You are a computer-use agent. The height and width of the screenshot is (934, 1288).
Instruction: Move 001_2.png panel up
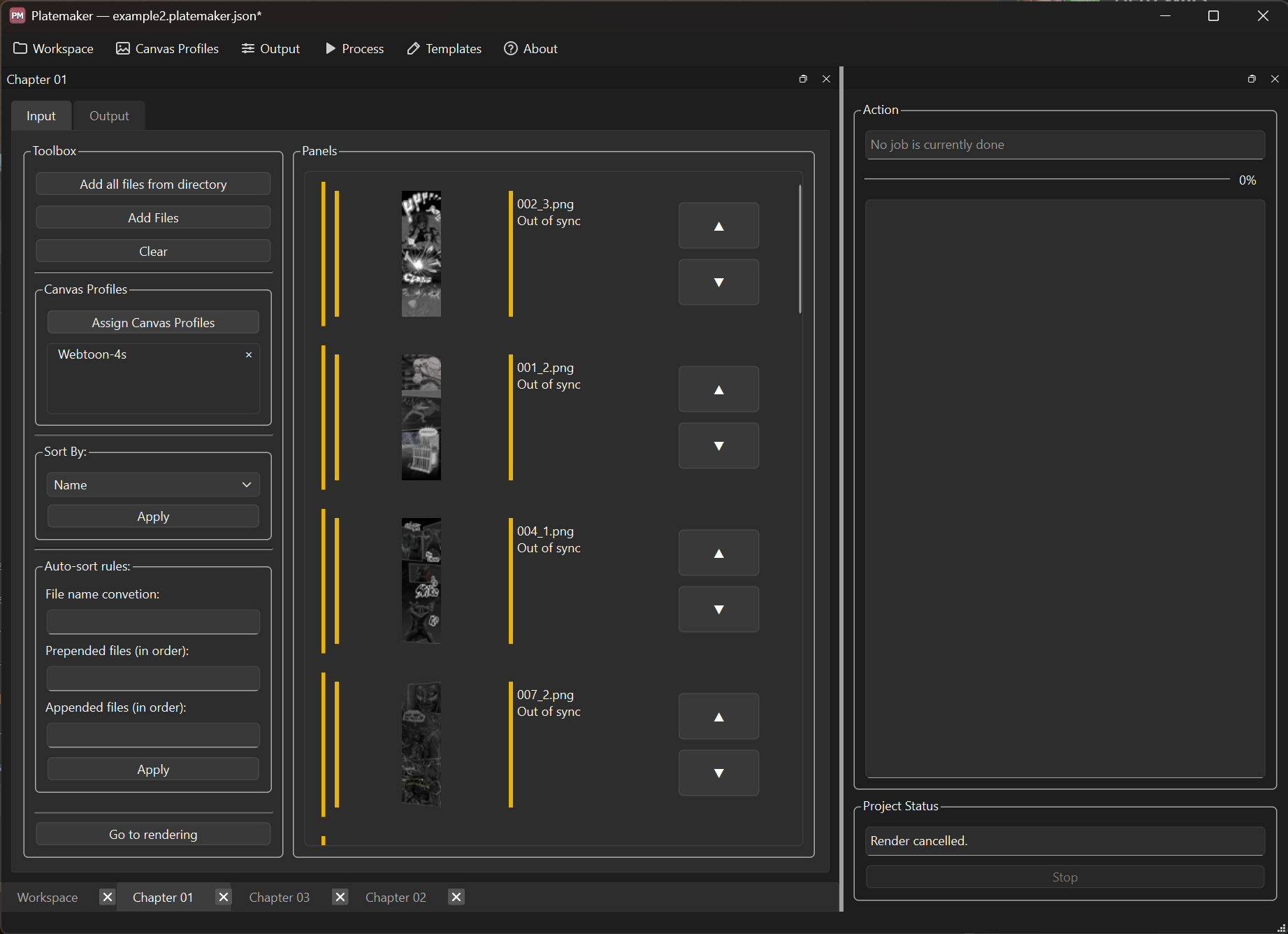click(718, 389)
